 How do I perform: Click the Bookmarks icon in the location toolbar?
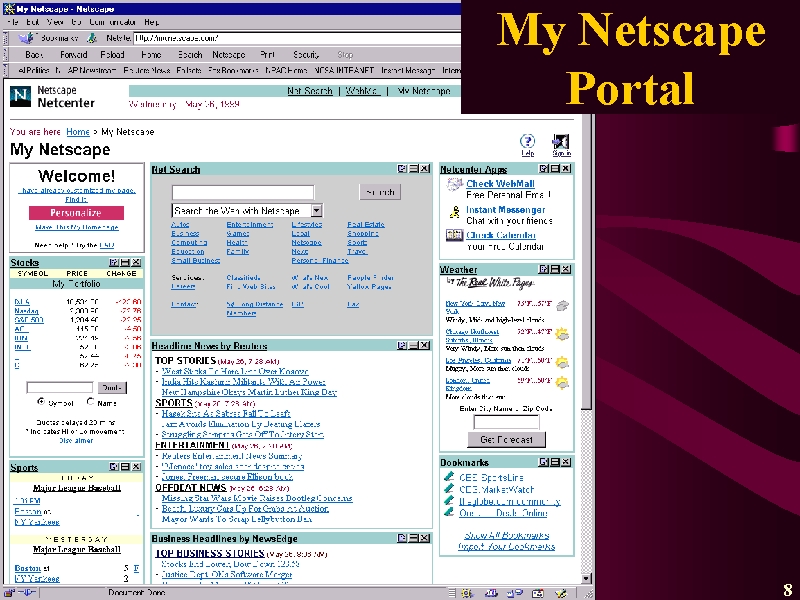pos(27,38)
